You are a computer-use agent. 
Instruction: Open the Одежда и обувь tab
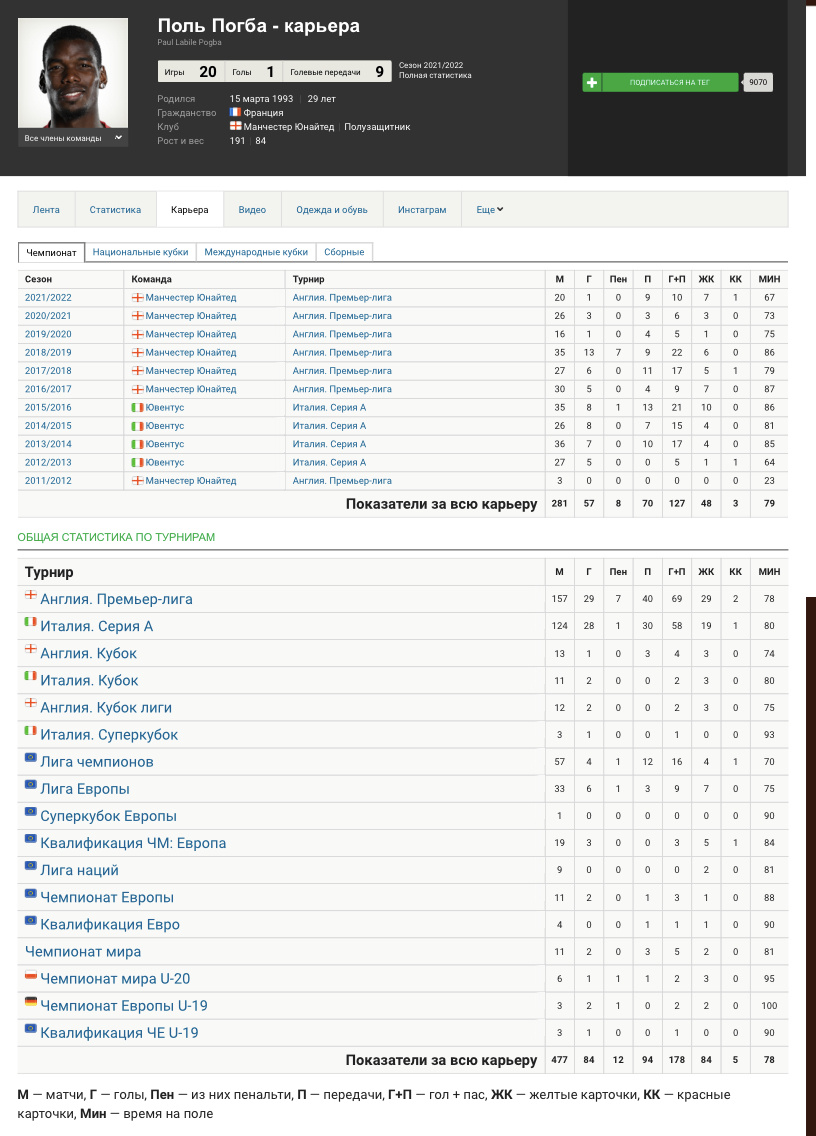[332, 209]
